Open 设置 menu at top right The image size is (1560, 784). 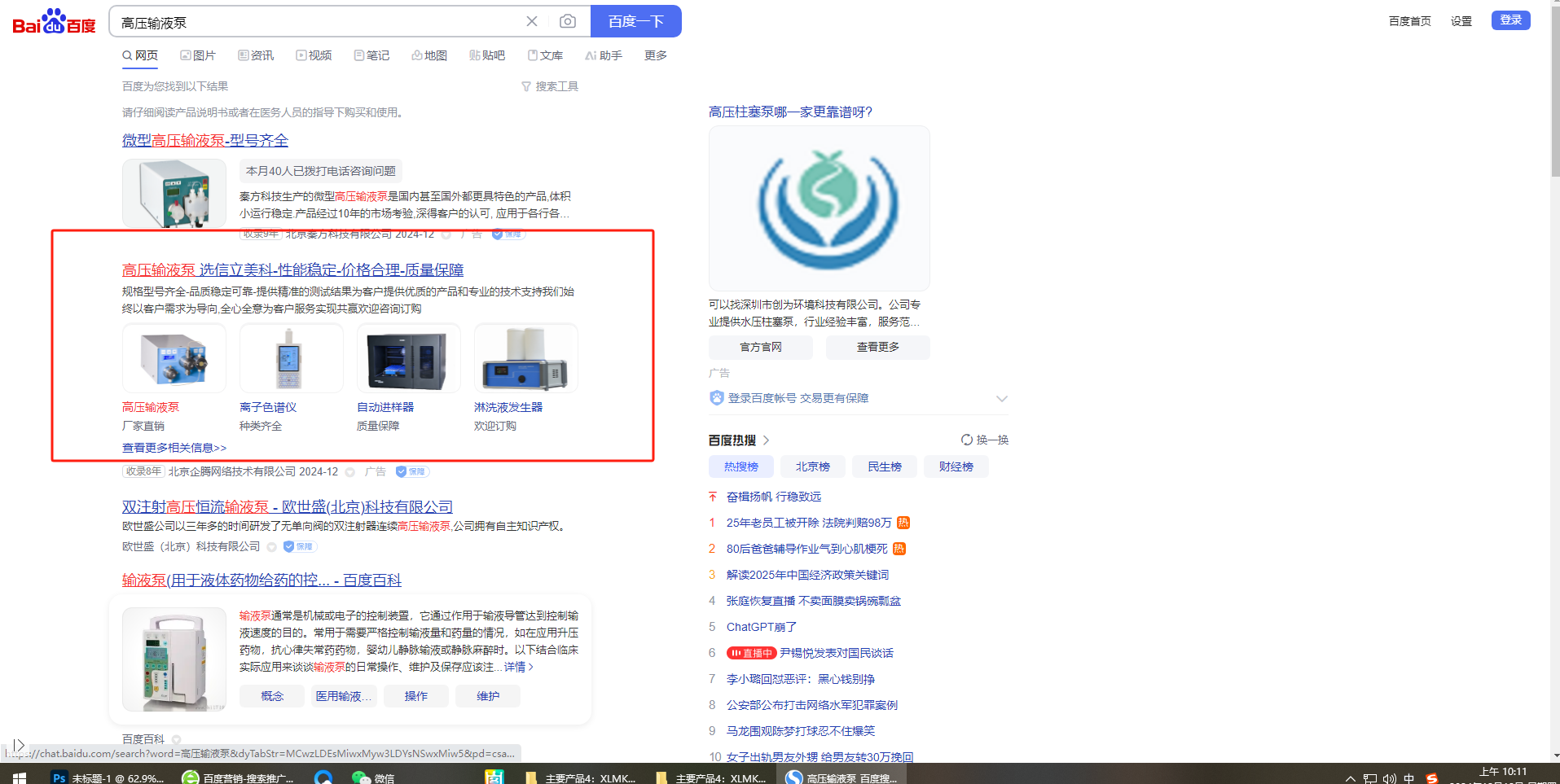[1461, 21]
